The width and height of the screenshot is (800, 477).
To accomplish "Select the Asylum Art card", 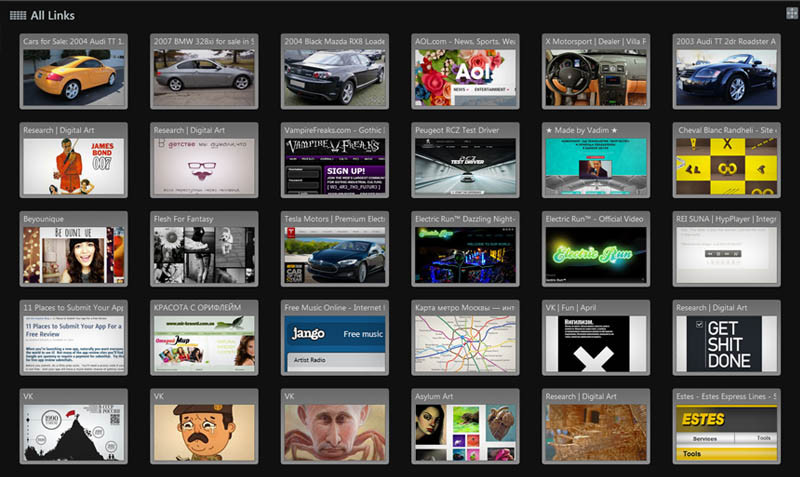I will [465, 426].
